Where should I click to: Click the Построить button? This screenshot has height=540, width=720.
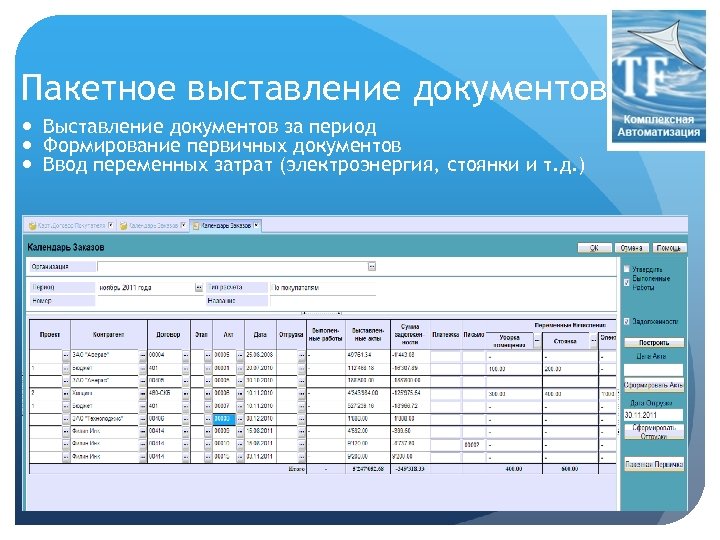coord(654,343)
